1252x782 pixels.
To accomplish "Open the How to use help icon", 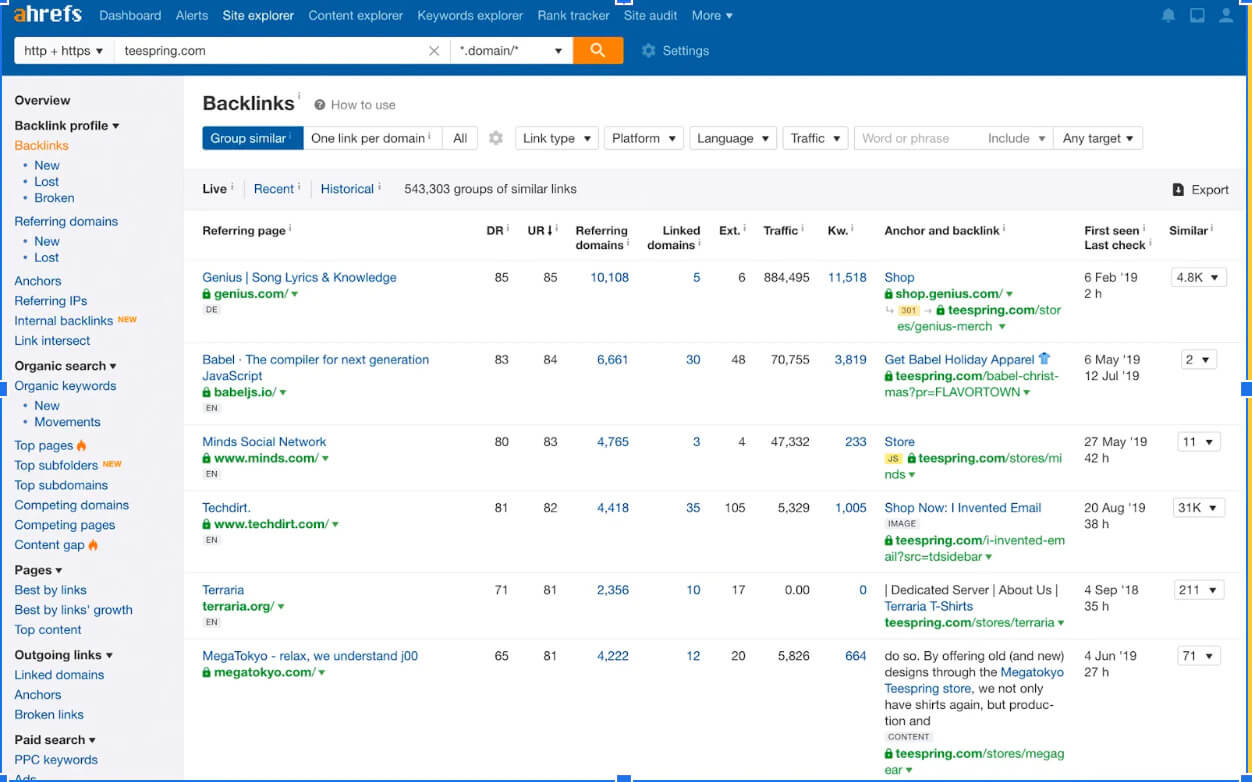I will click(320, 105).
